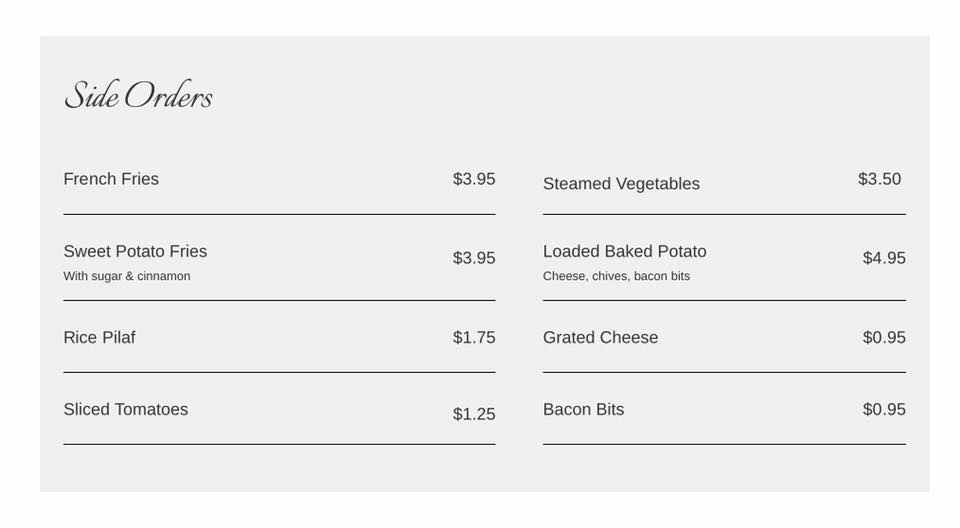
Task: Select the French Fries menu item
Action: tap(111, 179)
